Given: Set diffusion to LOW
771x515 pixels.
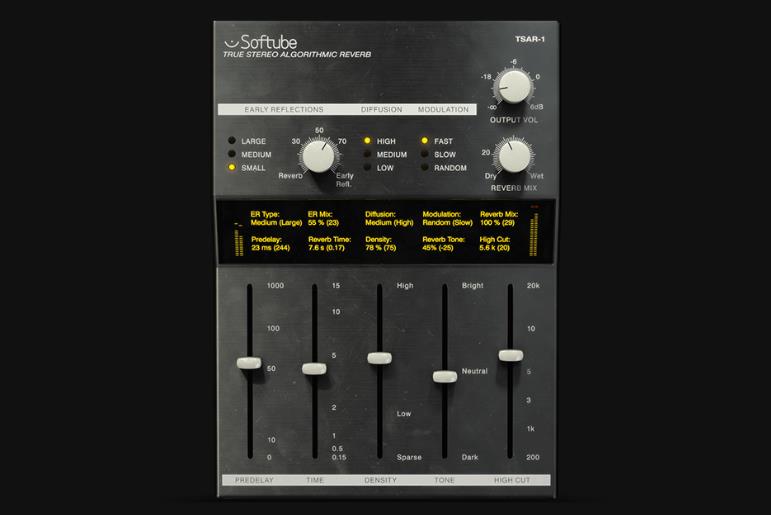Looking at the screenshot, I should [367, 167].
